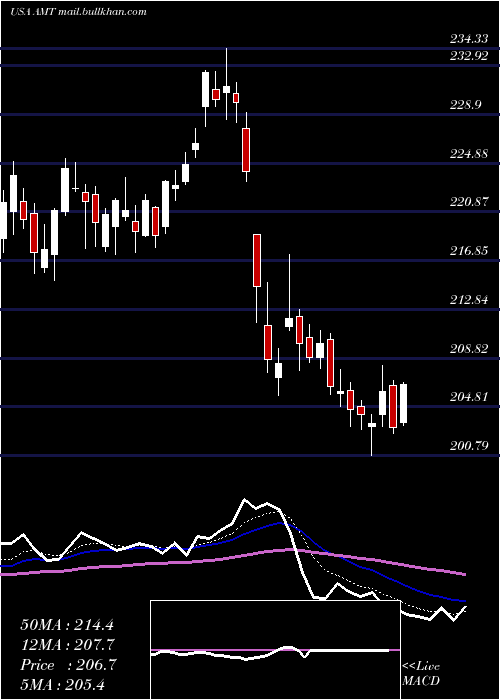Click the 204.81 price level label

[469, 397]
